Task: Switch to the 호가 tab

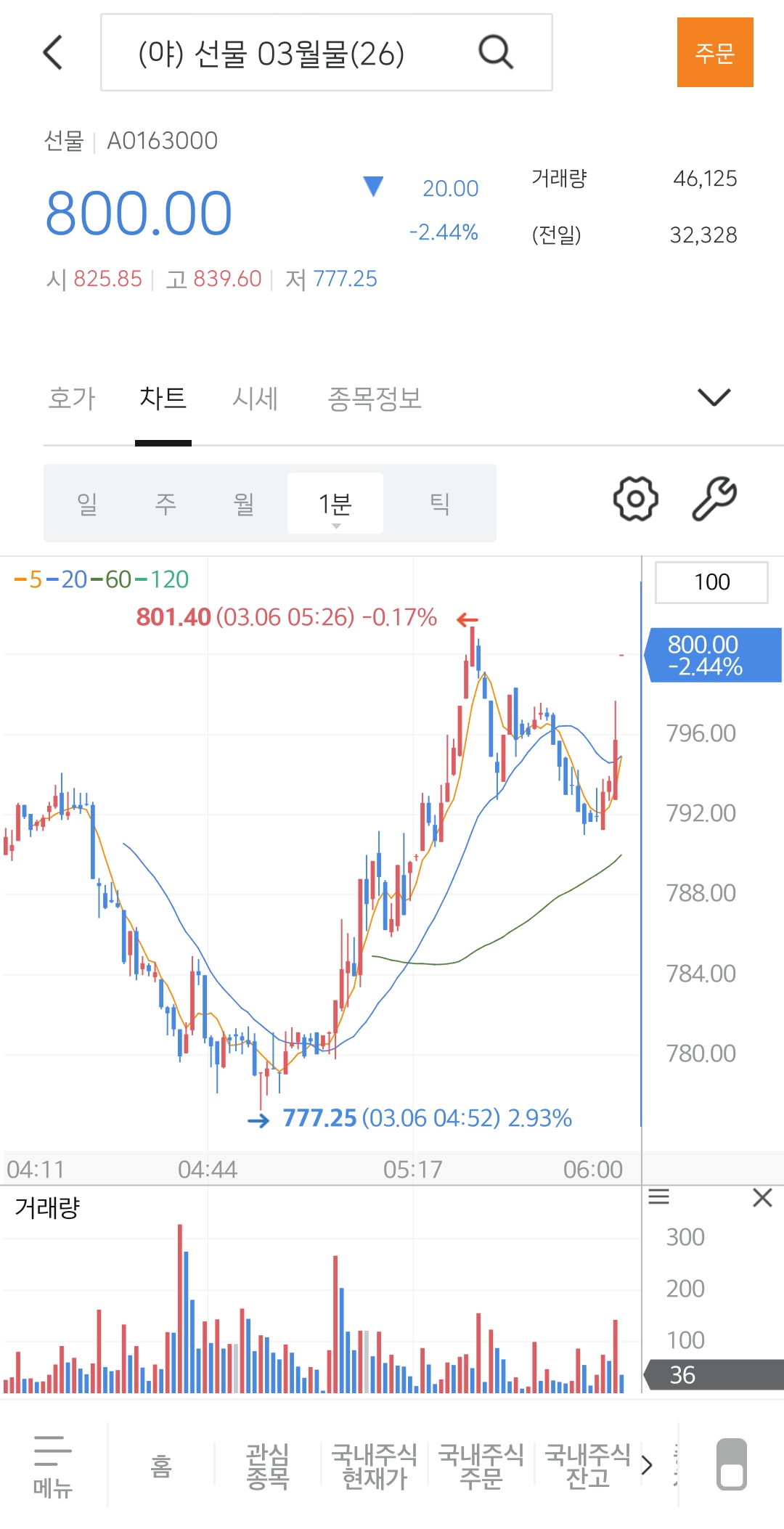Action: [72, 399]
